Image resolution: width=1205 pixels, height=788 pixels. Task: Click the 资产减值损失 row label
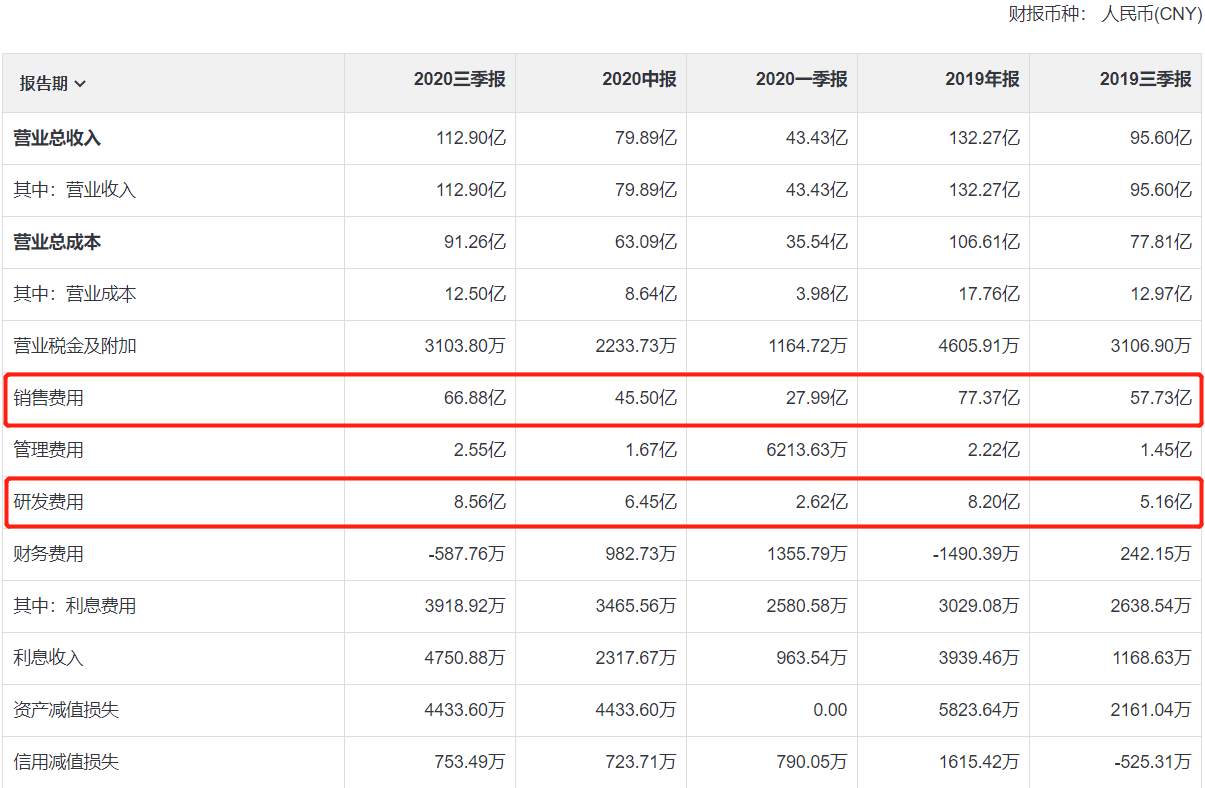click(x=66, y=710)
